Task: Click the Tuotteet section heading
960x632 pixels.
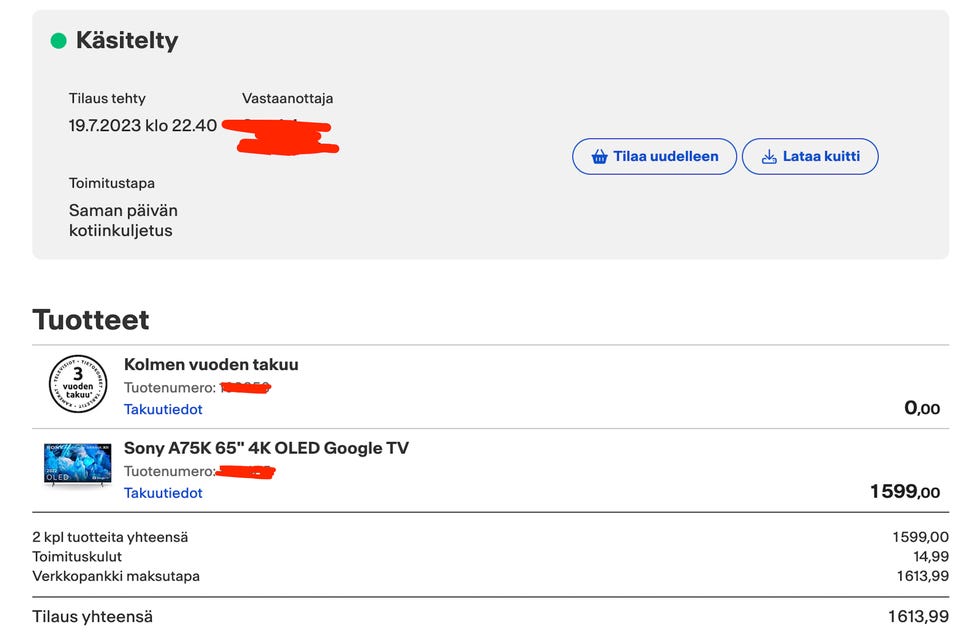Action: (91, 320)
